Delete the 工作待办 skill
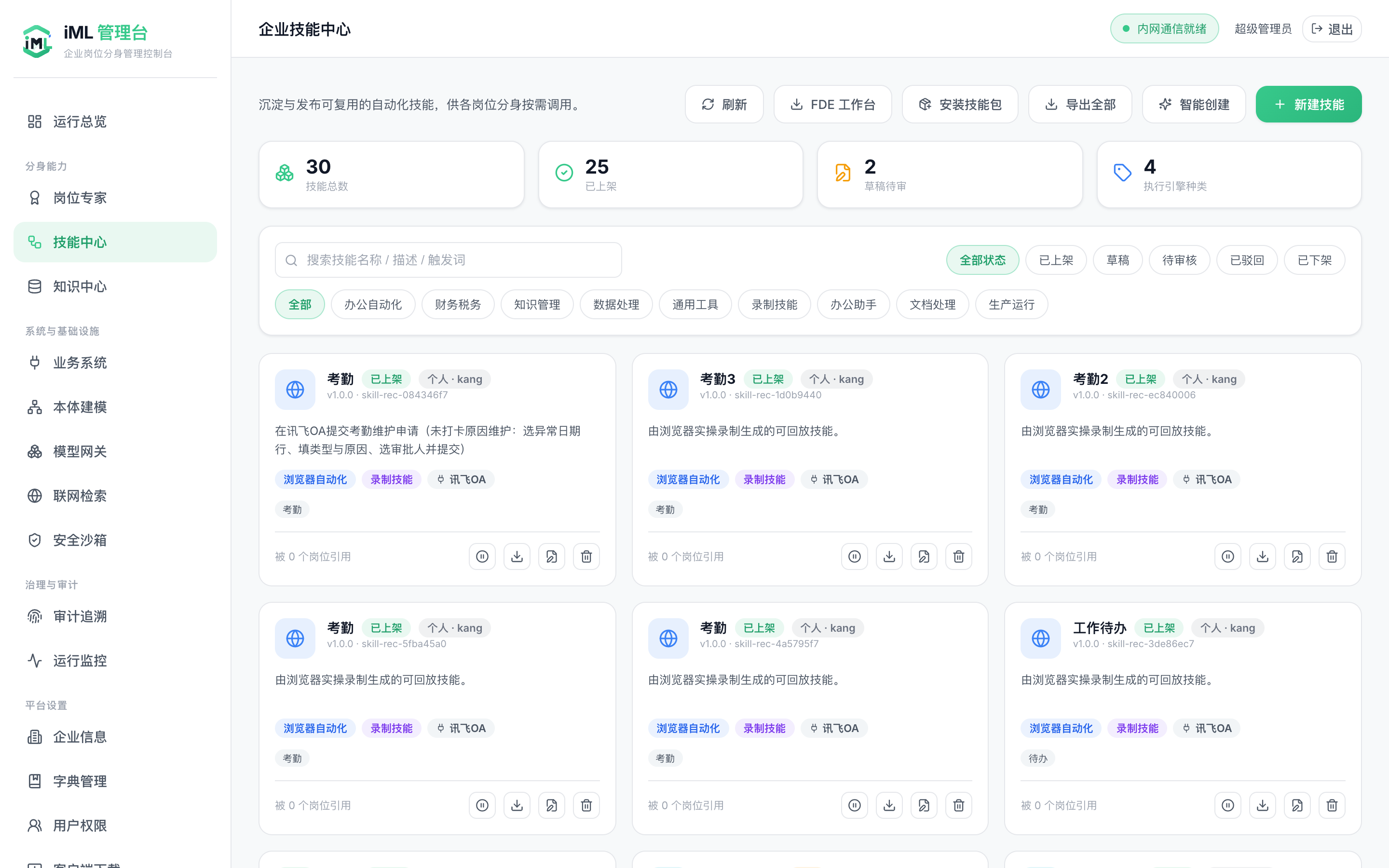Image resolution: width=1389 pixels, height=868 pixels. point(1332,805)
